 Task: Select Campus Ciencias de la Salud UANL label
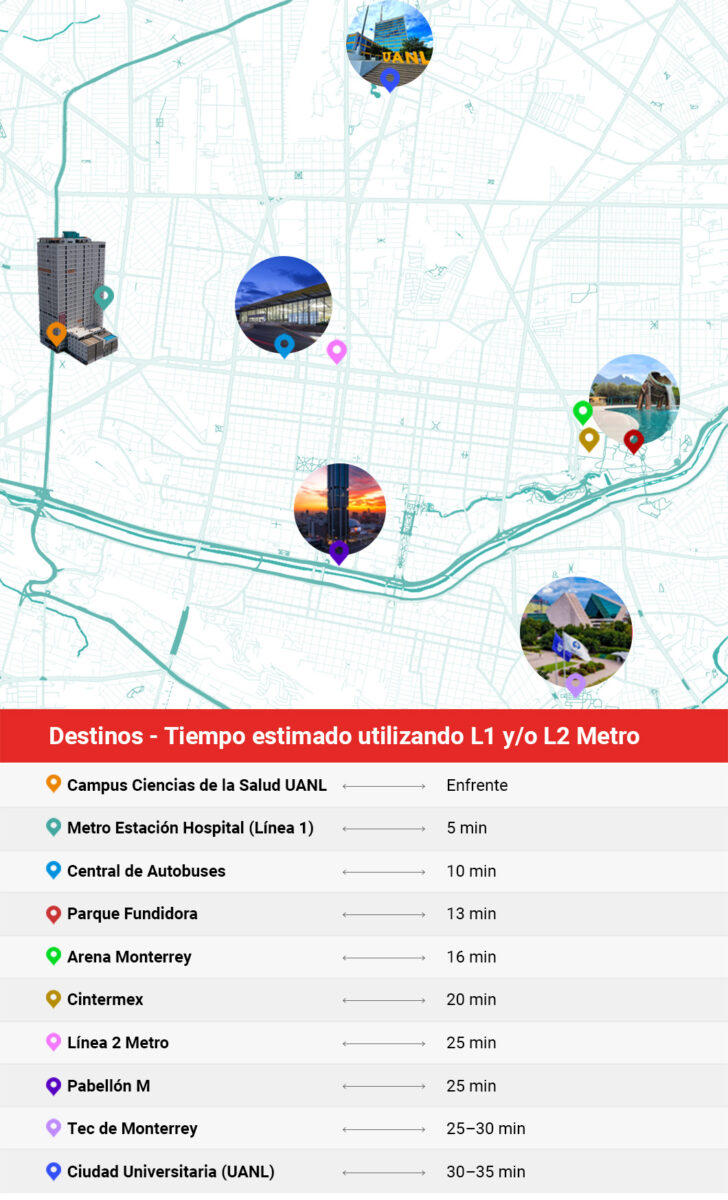(196, 785)
